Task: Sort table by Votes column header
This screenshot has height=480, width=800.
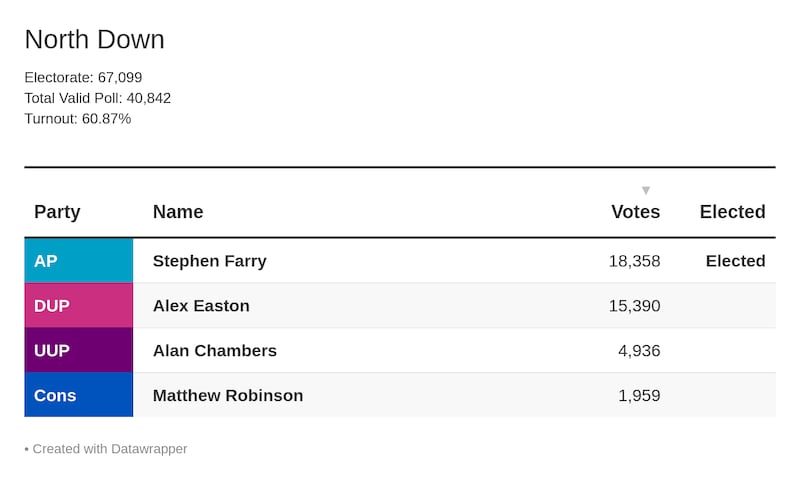Action: click(635, 212)
